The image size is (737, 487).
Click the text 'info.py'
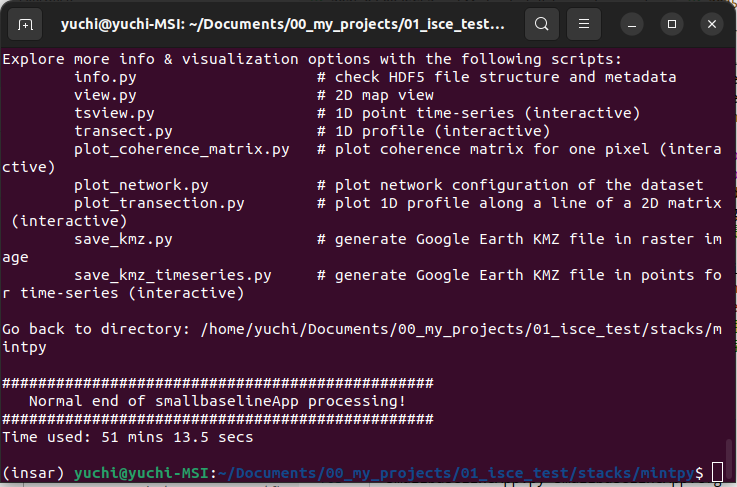(x=105, y=77)
